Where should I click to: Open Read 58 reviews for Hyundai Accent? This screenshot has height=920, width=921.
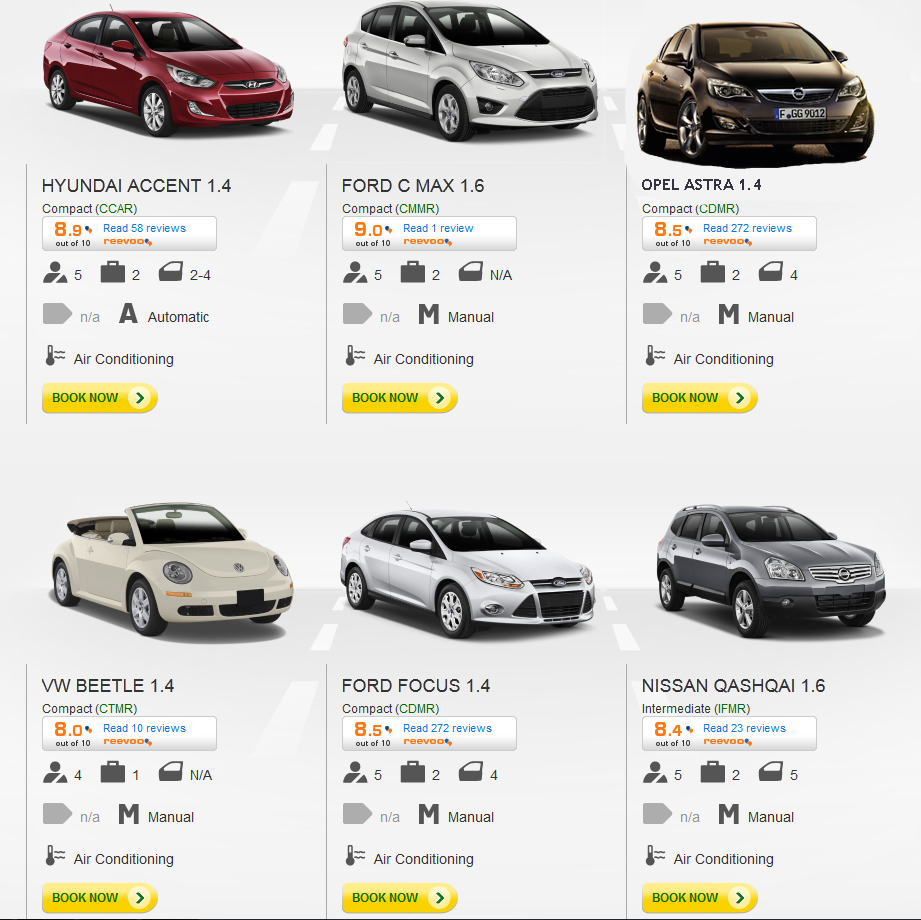[x=144, y=228]
